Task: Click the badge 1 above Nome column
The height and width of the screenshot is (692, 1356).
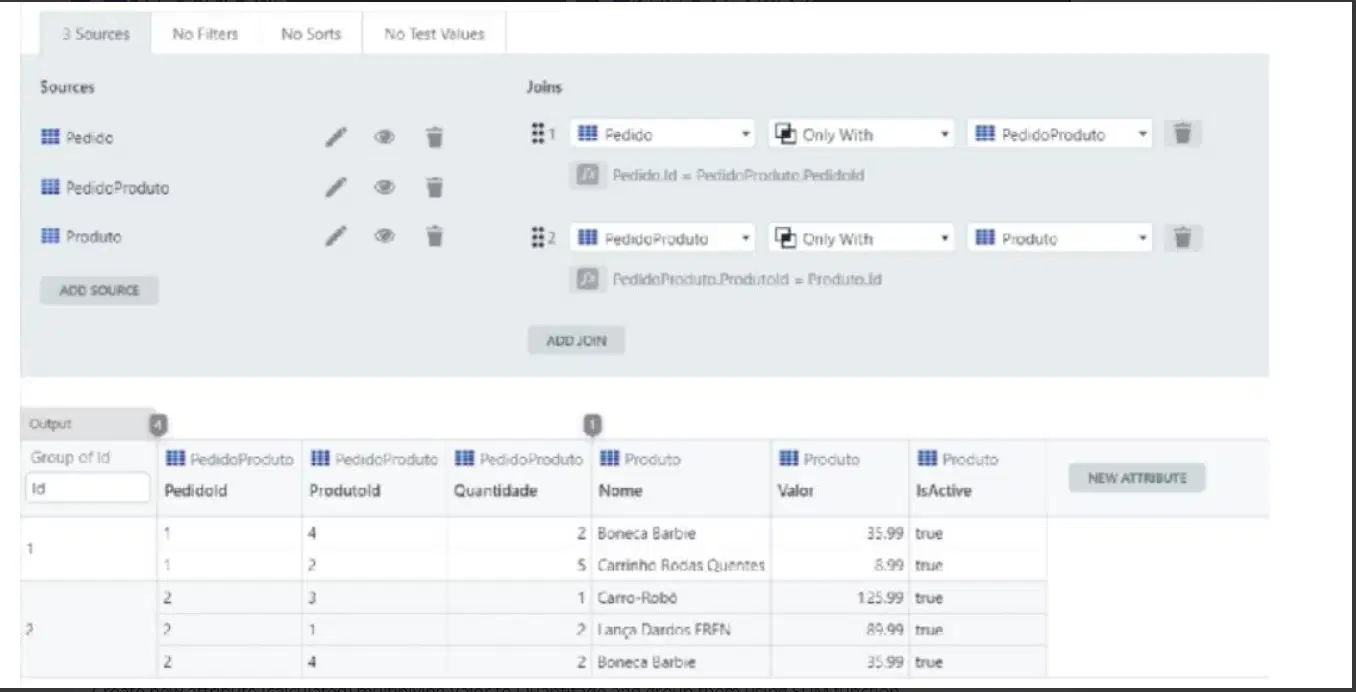Action: tap(592, 425)
